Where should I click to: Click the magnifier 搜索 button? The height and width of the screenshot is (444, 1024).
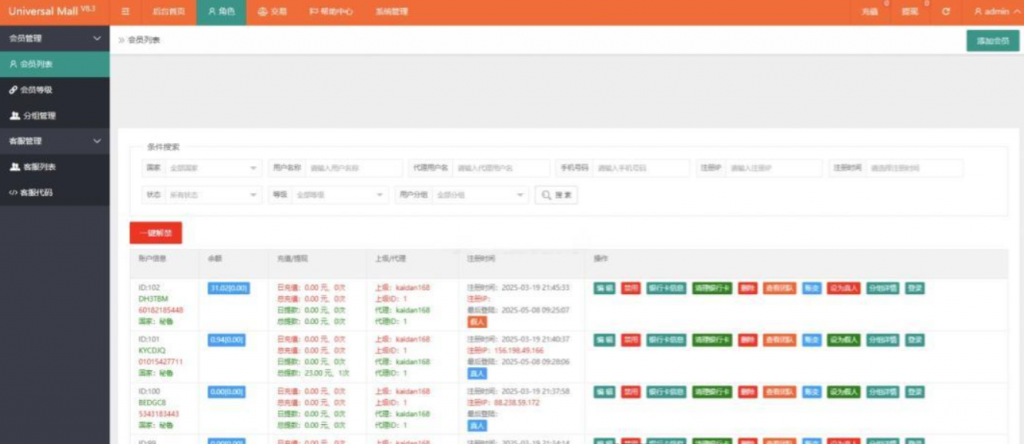[x=556, y=195]
